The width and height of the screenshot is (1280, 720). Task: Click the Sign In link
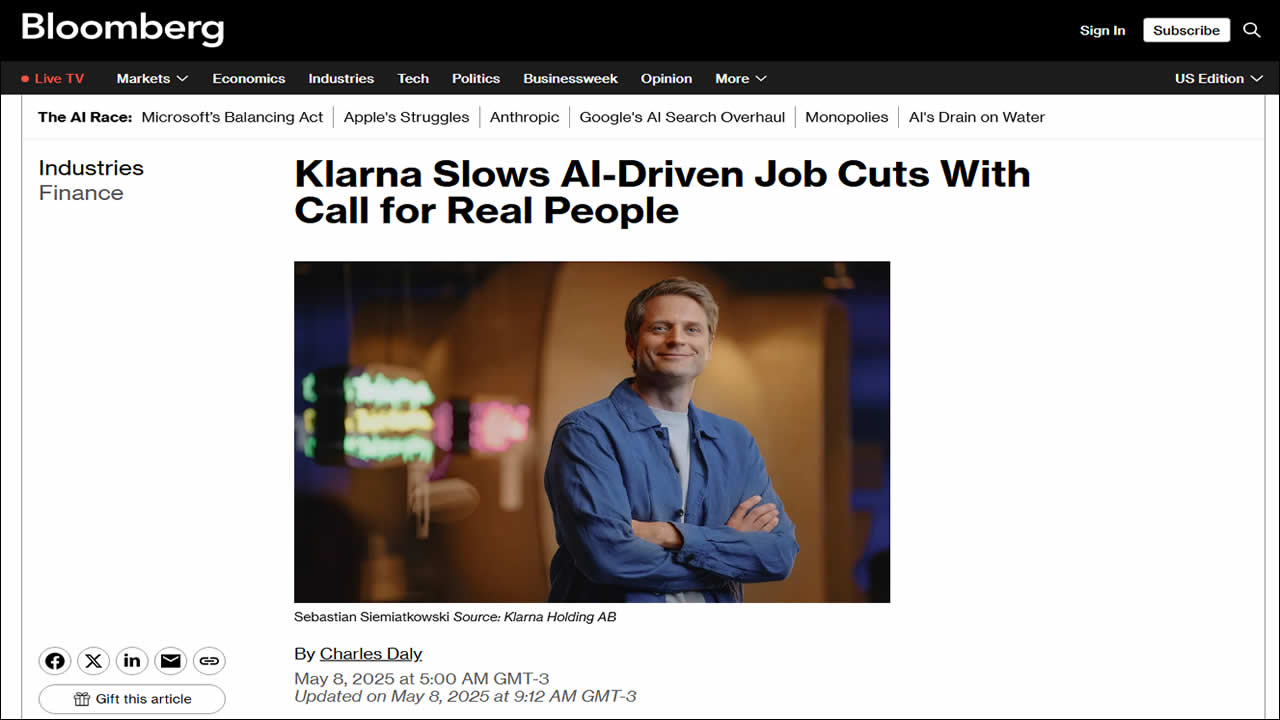pos(1102,30)
